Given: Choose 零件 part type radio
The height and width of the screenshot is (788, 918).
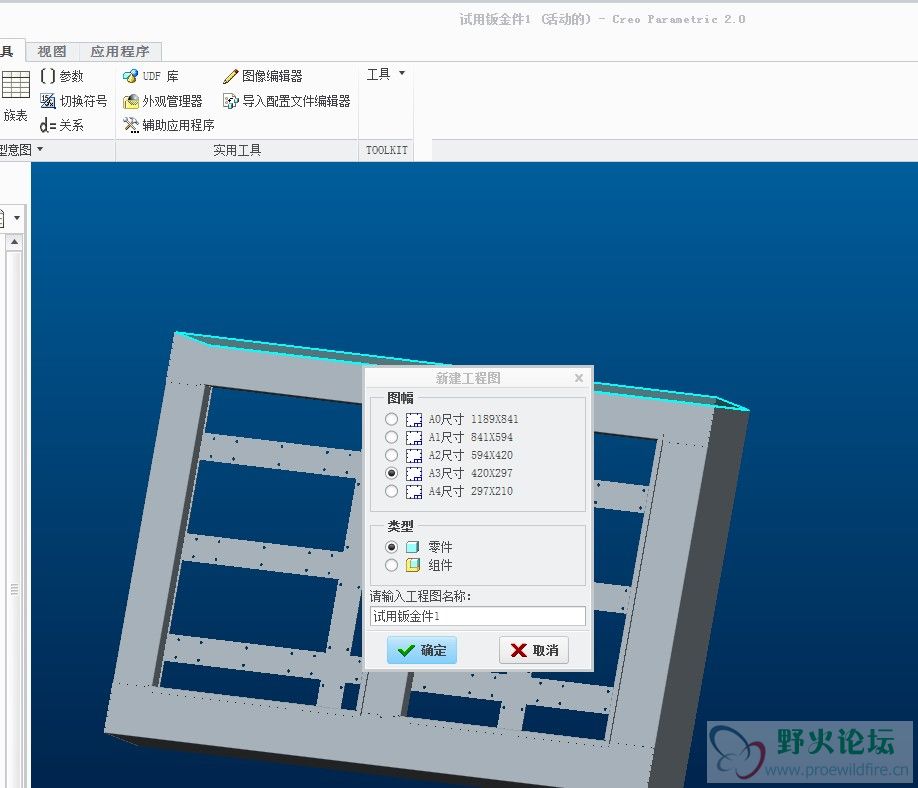Looking at the screenshot, I should coord(391,547).
